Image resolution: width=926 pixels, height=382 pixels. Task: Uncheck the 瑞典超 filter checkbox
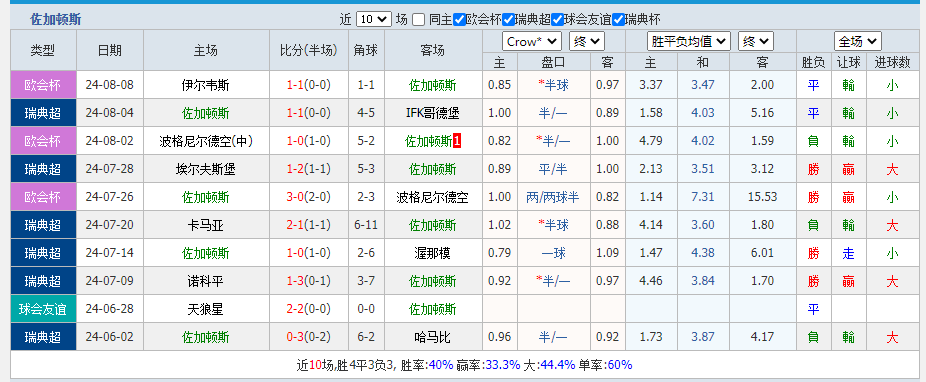click(x=508, y=19)
